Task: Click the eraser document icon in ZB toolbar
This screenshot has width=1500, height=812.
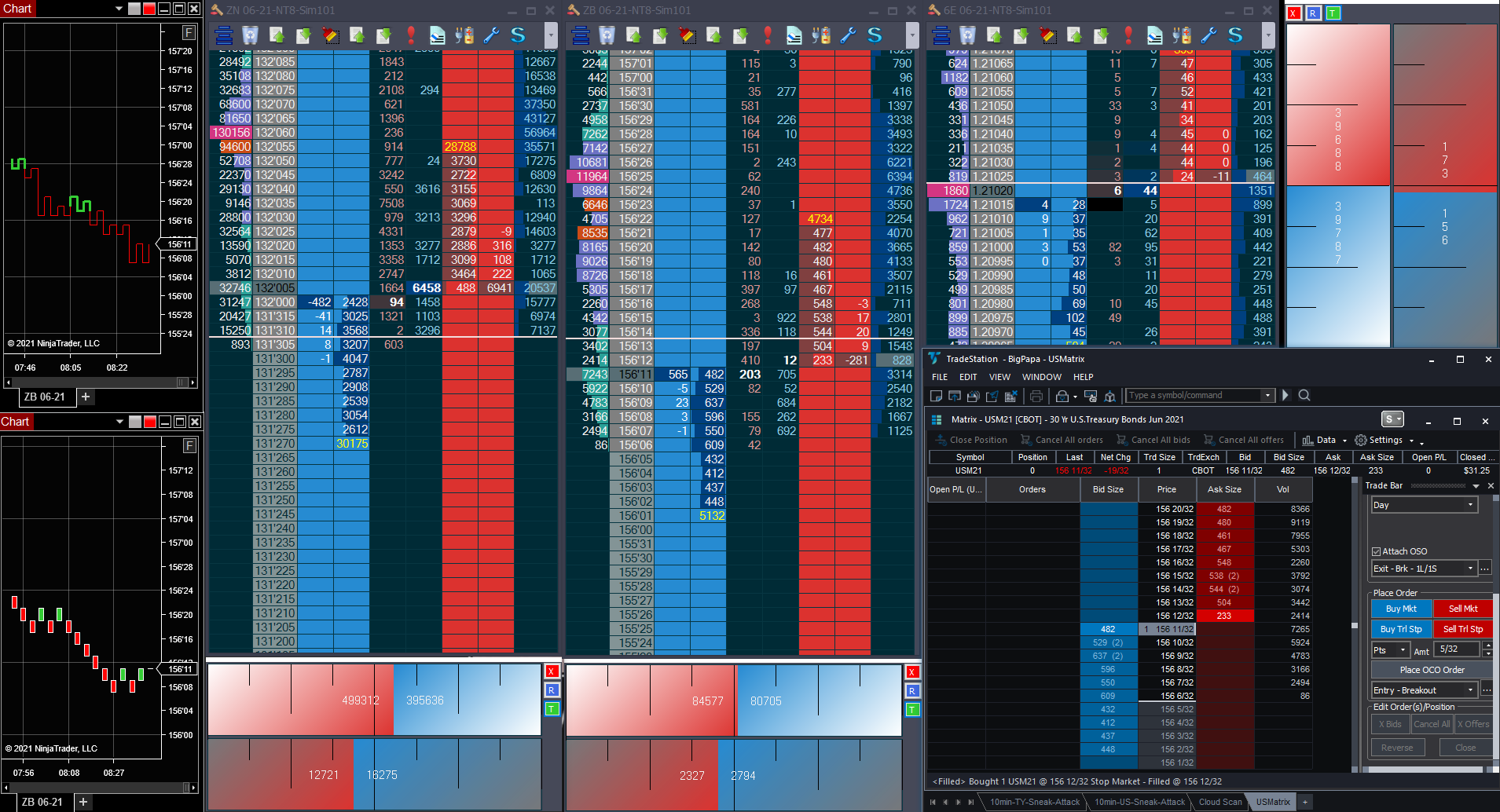Action: [794, 35]
